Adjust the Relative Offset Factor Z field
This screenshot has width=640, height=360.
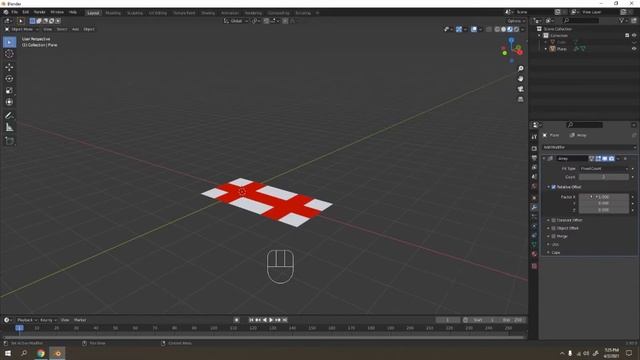604,210
